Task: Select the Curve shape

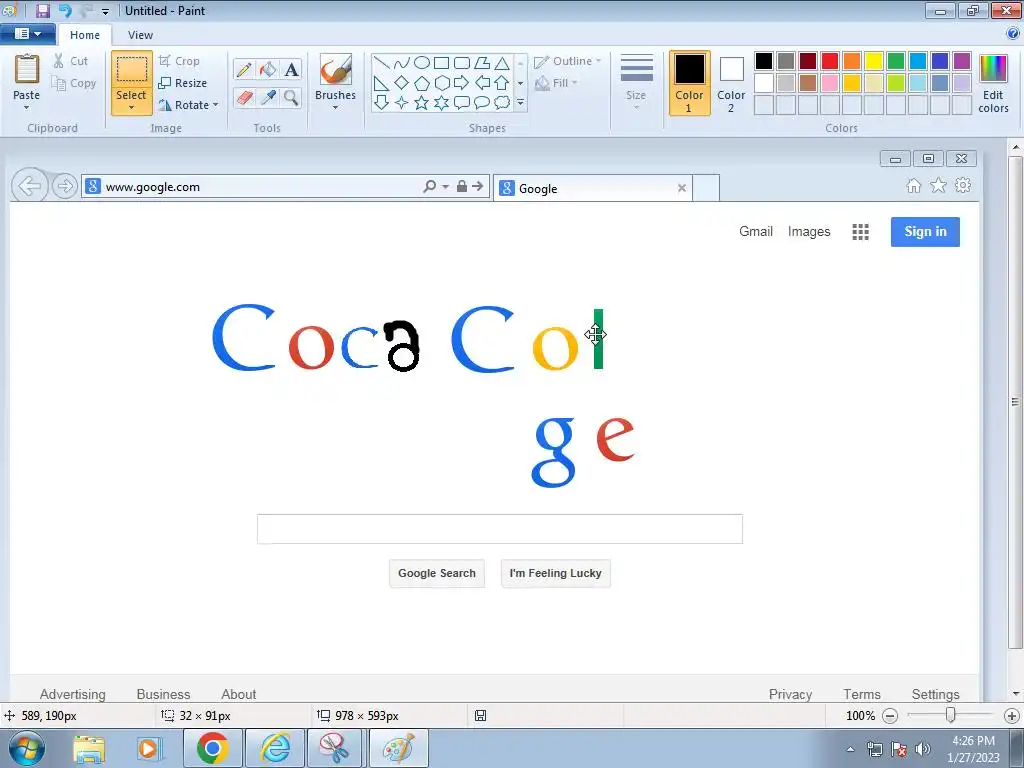Action: (x=402, y=63)
